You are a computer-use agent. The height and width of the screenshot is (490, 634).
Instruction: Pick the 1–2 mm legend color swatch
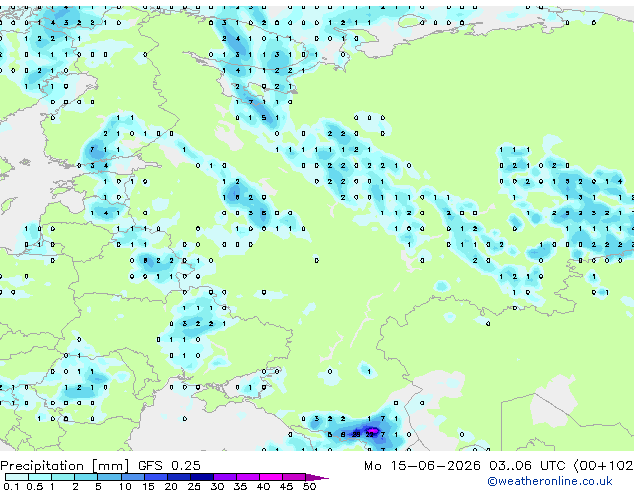pyautogui.click(x=63, y=477)
